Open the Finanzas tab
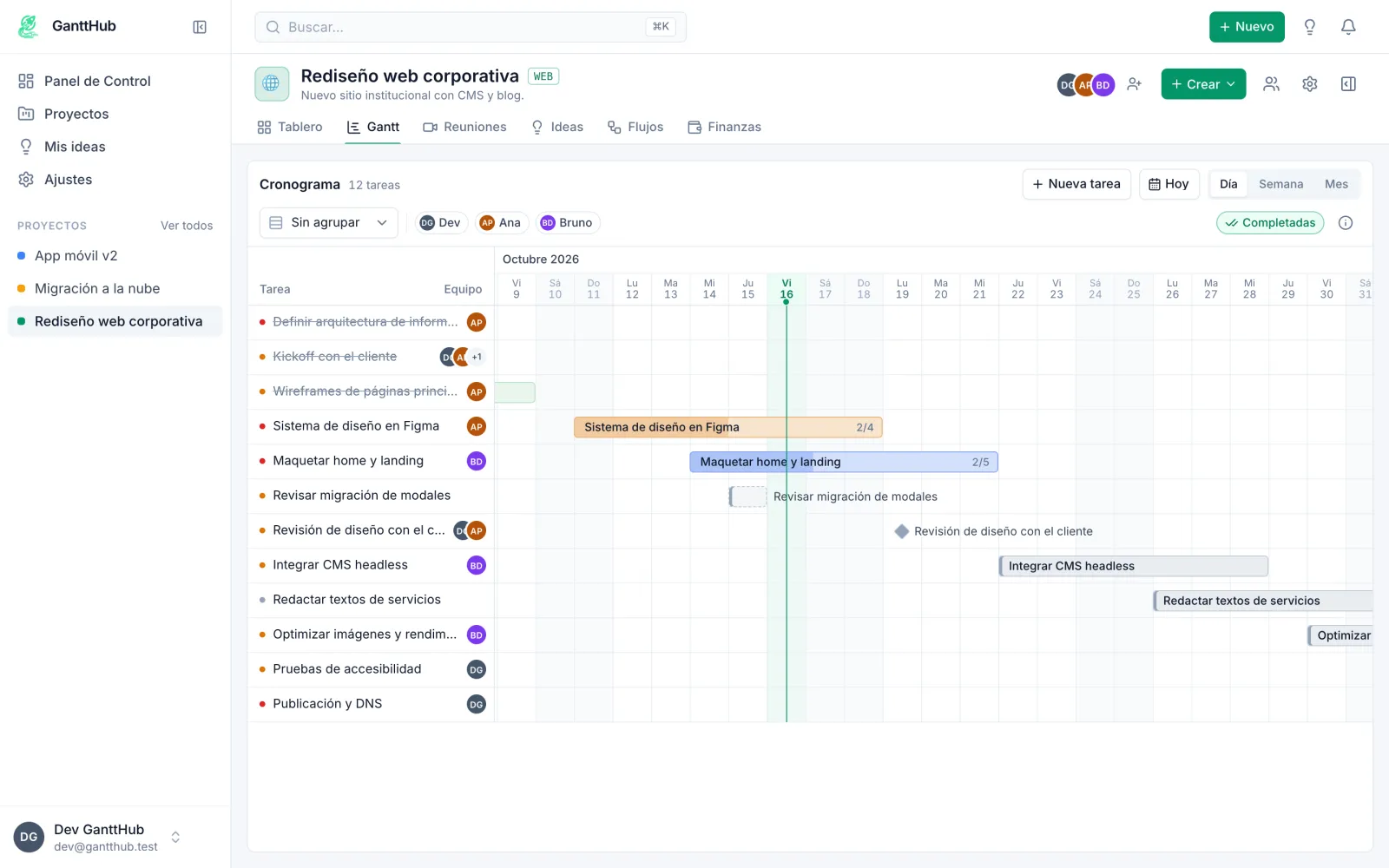Image resolution: width=1389 pixels, height=868 pixels. (724, 127)
